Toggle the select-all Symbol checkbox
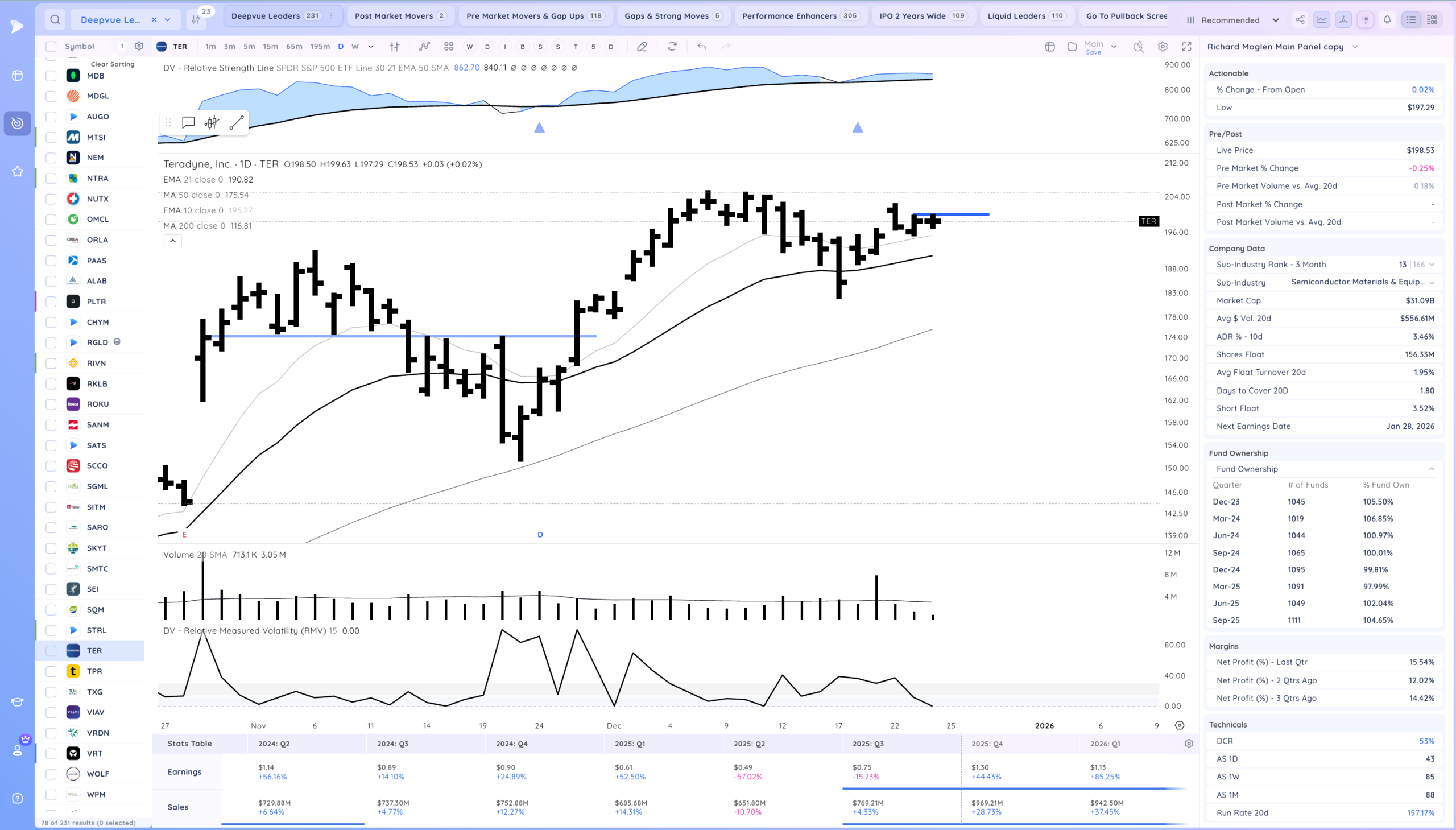Image resolution: width=1456 pixels, height=830 pixels. pos(51,47)
